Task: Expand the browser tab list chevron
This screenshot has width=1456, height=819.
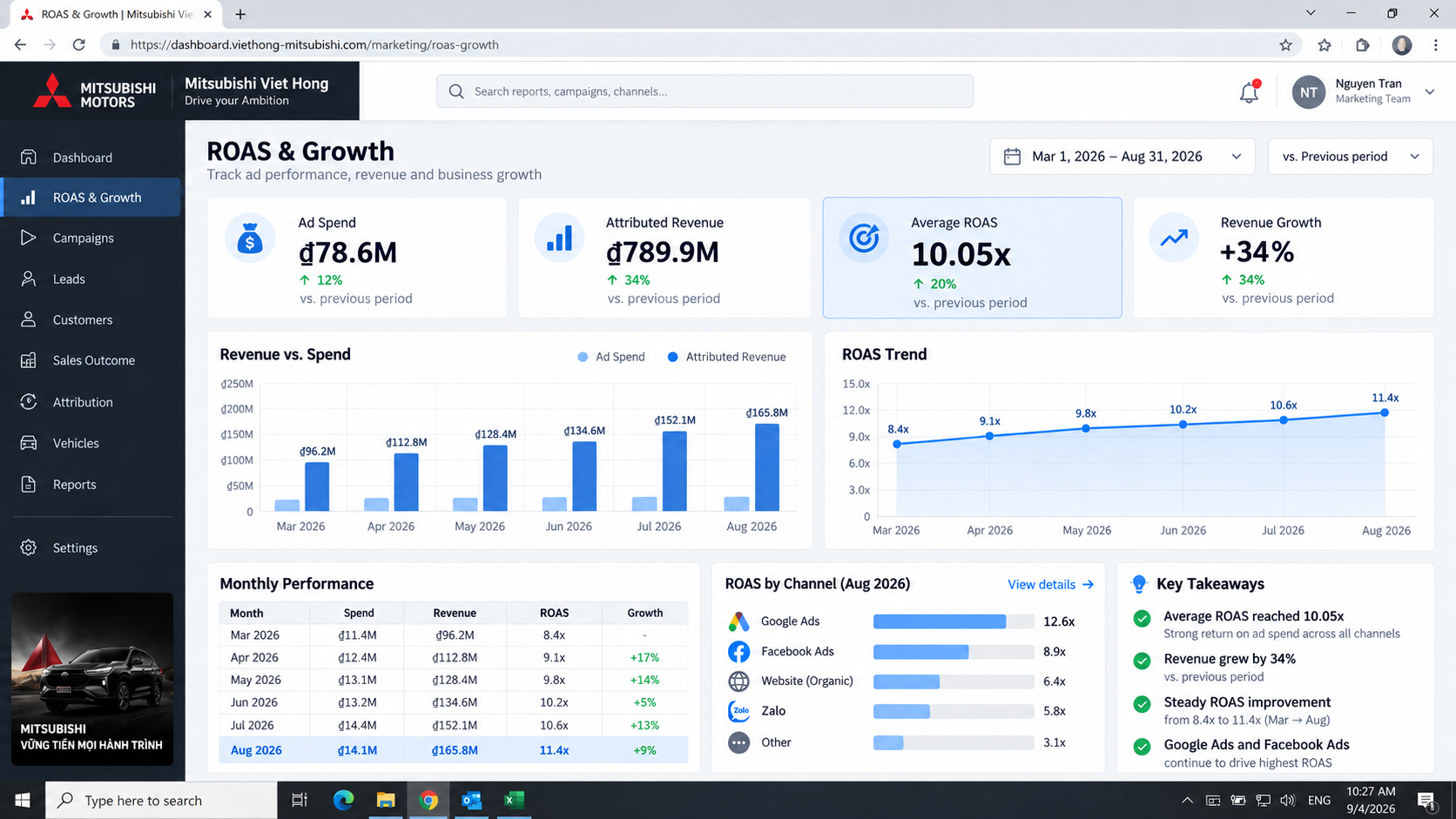Action: tap(1311, 14)
